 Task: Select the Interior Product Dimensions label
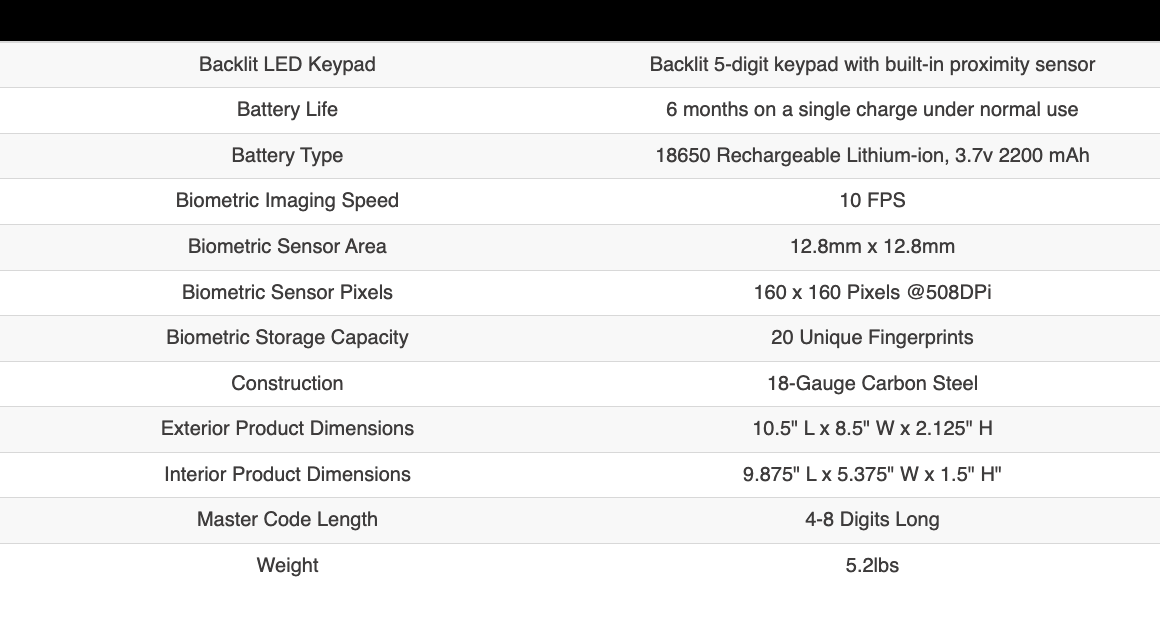tap(287, 474)
